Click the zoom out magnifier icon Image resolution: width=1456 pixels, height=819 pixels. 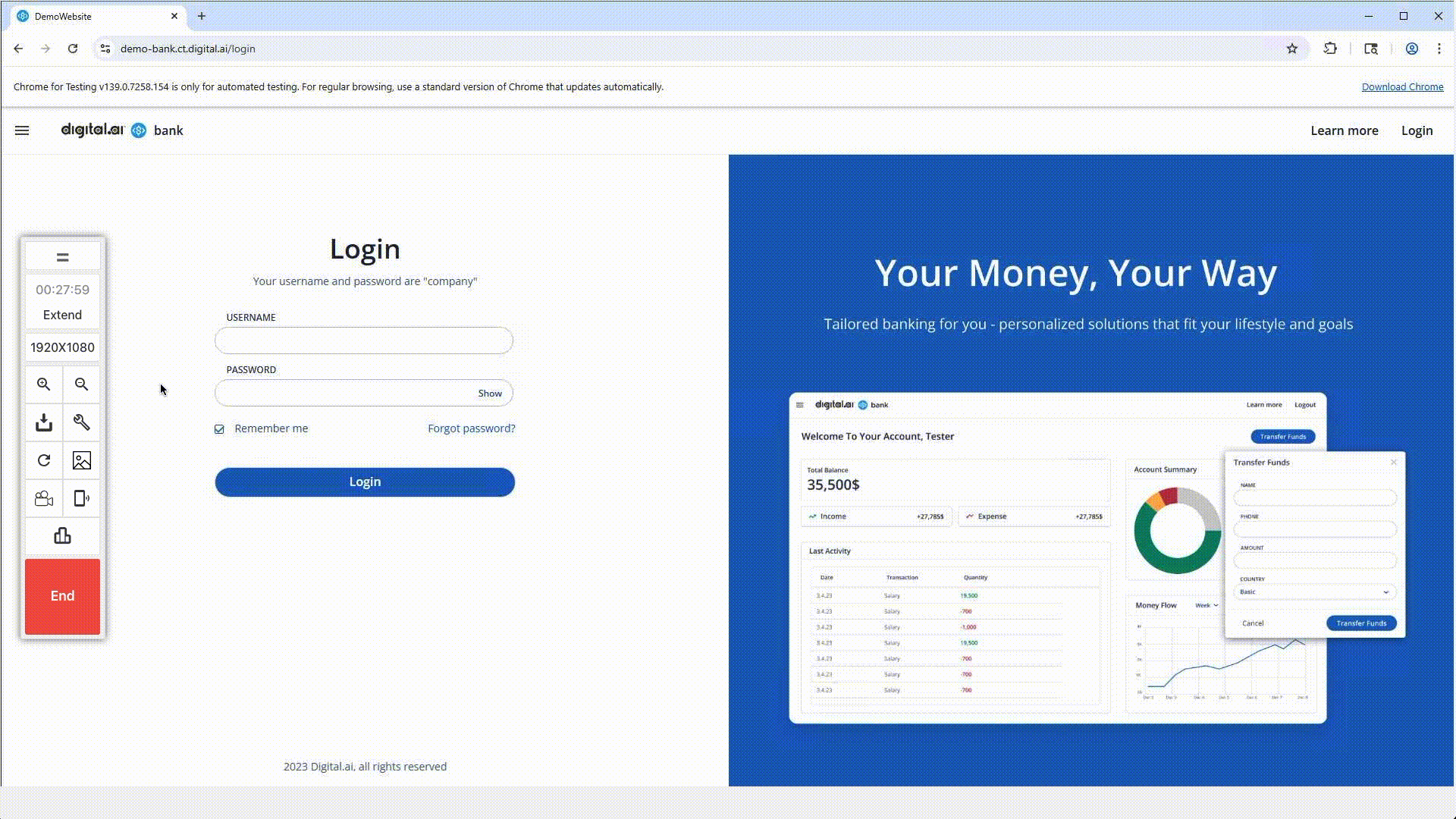click(81, 384)
